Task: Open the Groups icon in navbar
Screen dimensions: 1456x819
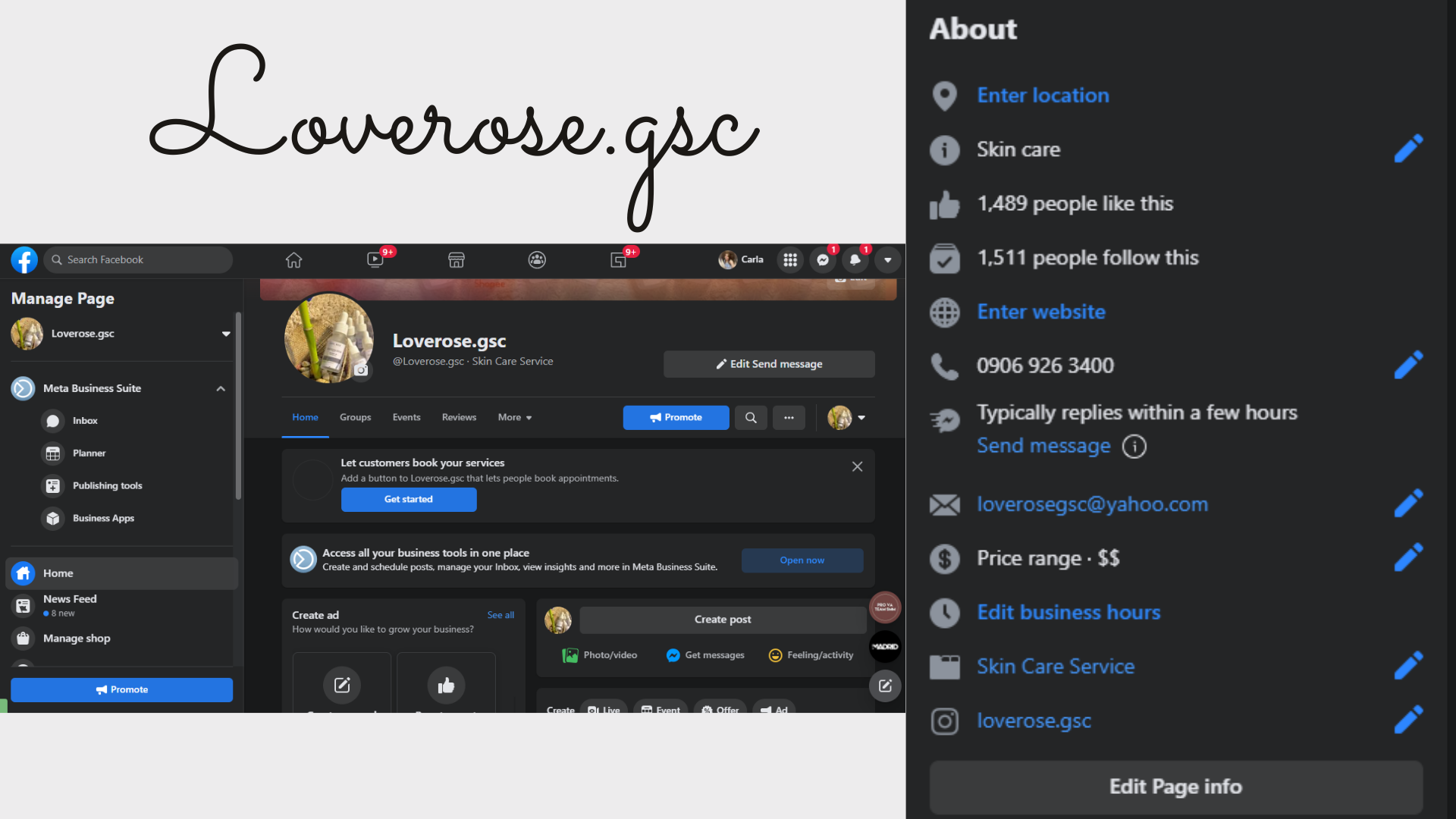Action: pyautogui.click(x=537, y=260)
